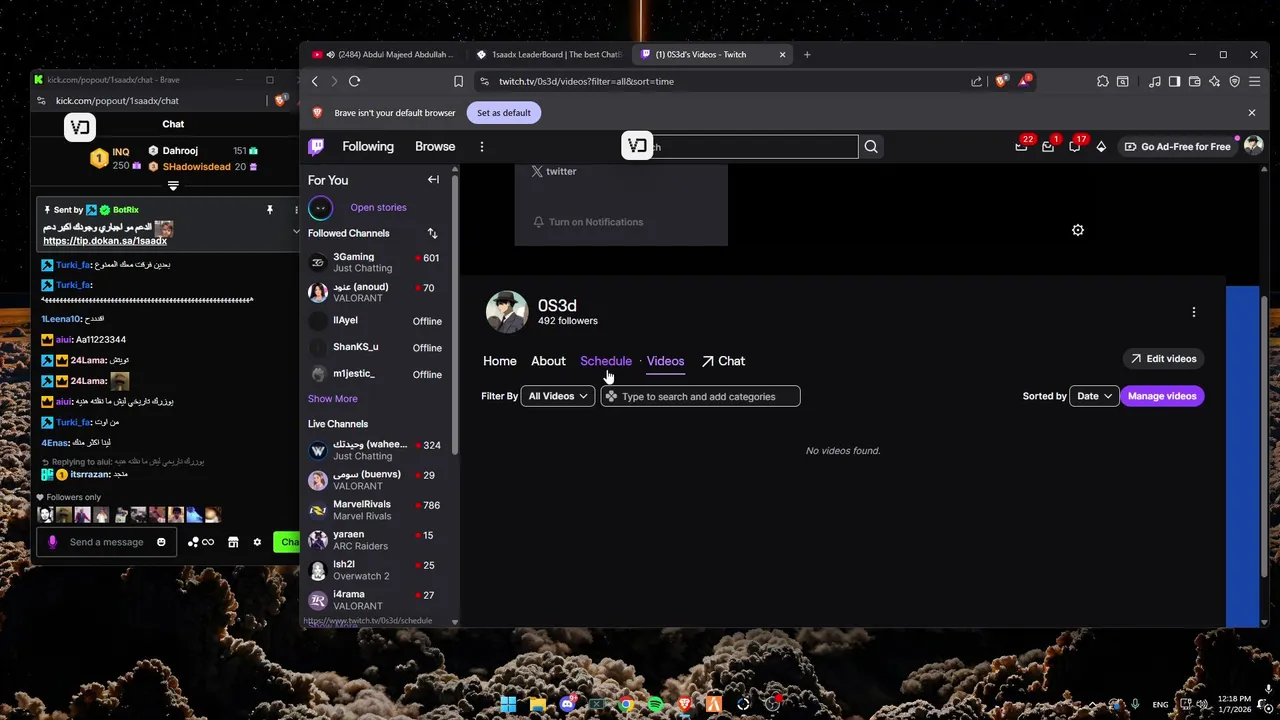Click the channel points icon in Kick chat
Screen dimensions: 1280x720
tap(200, 542)
